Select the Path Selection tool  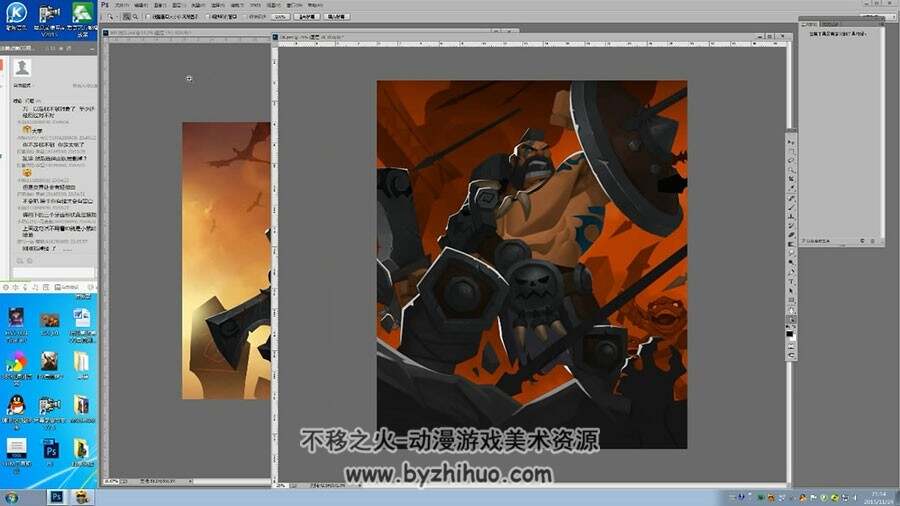point(792,291)
